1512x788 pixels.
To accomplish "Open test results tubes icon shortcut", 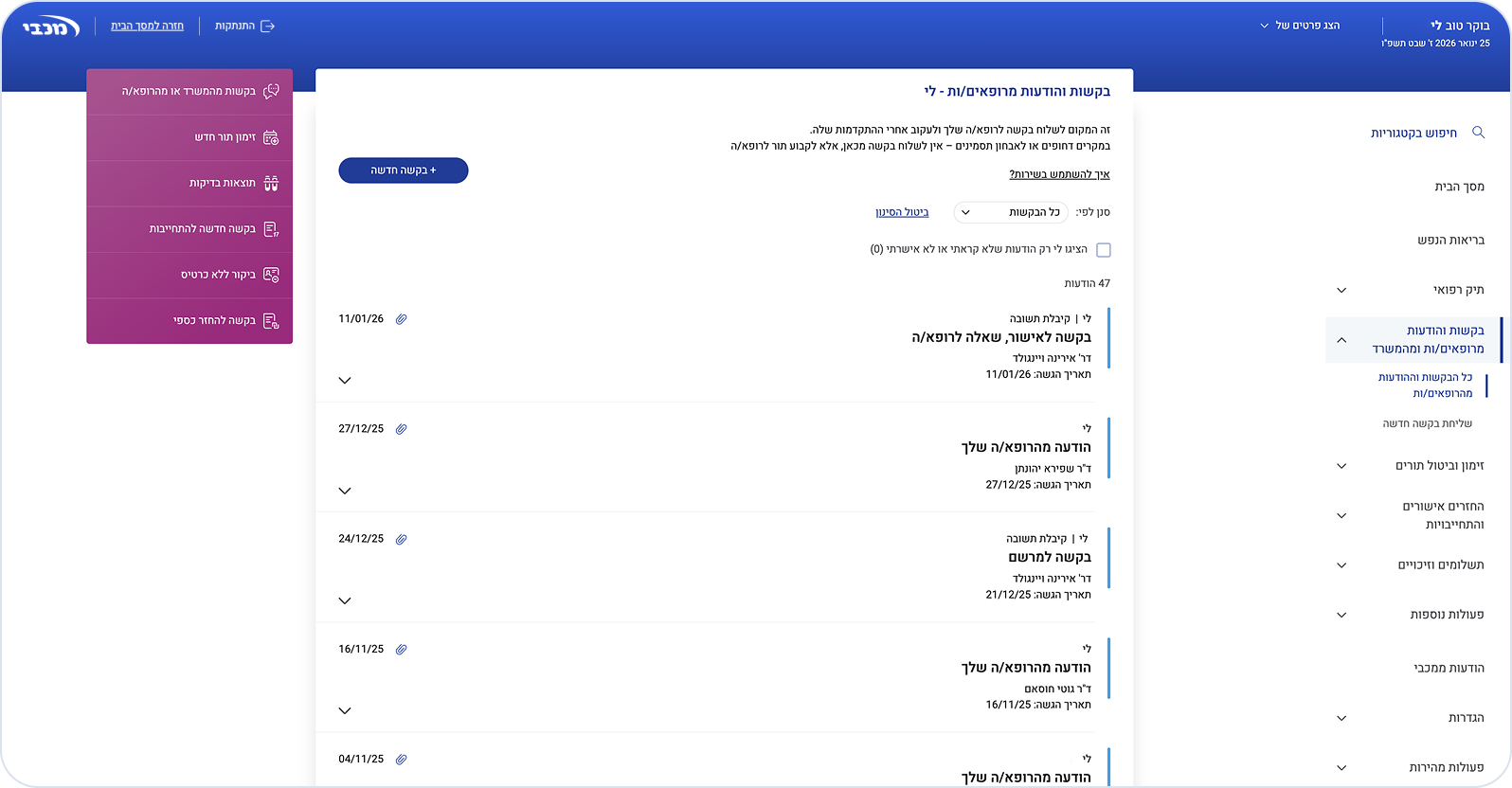I will (x=271, y=184).
